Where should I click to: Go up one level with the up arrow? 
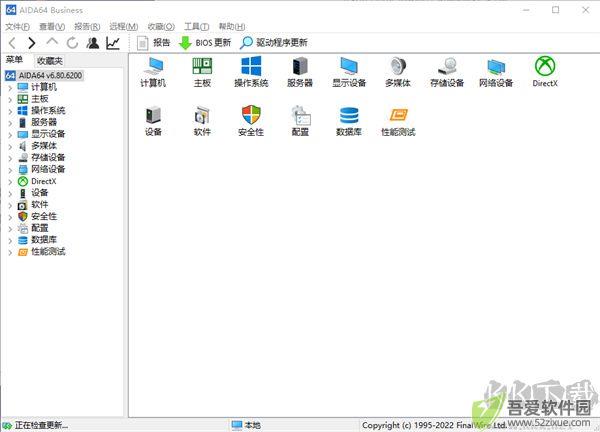pyautogui.click(x=52, y=42)
